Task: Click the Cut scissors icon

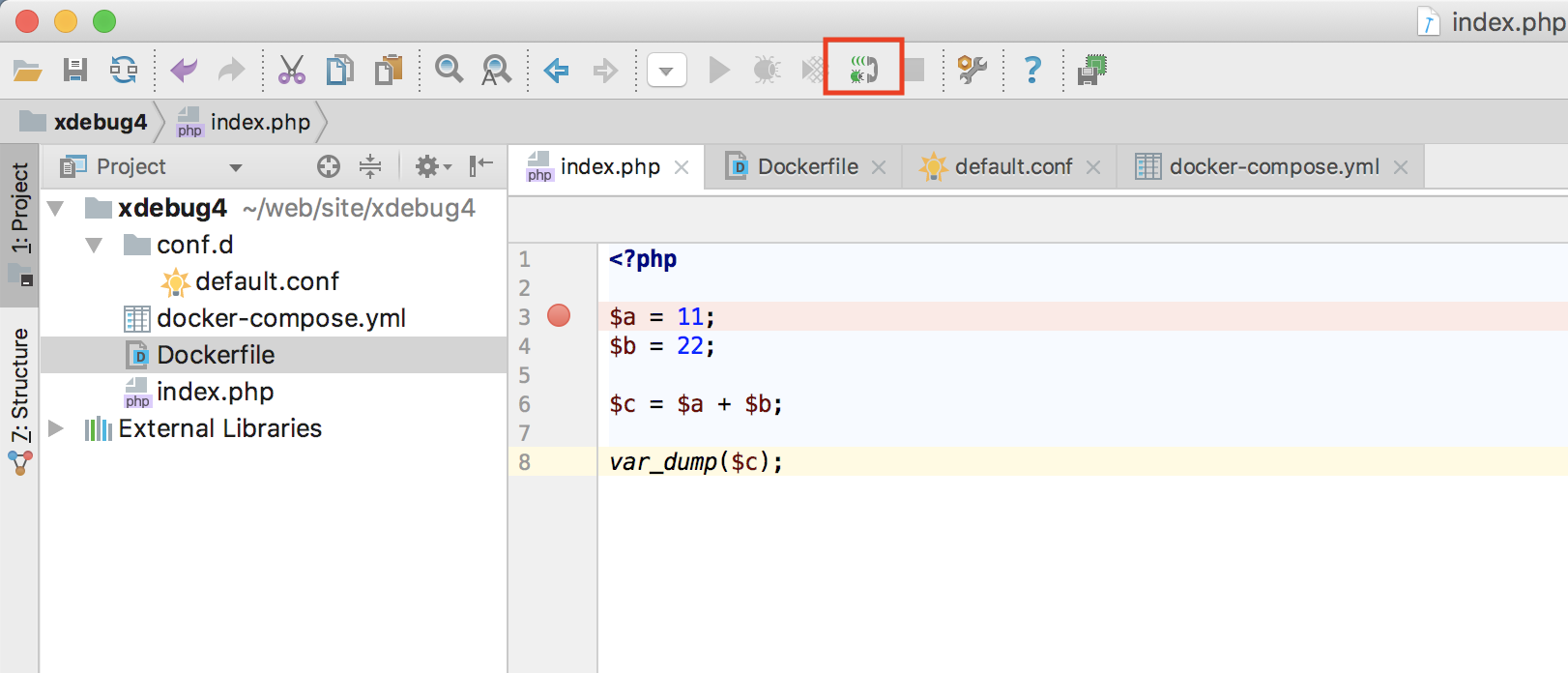Action: coord(291,70)
